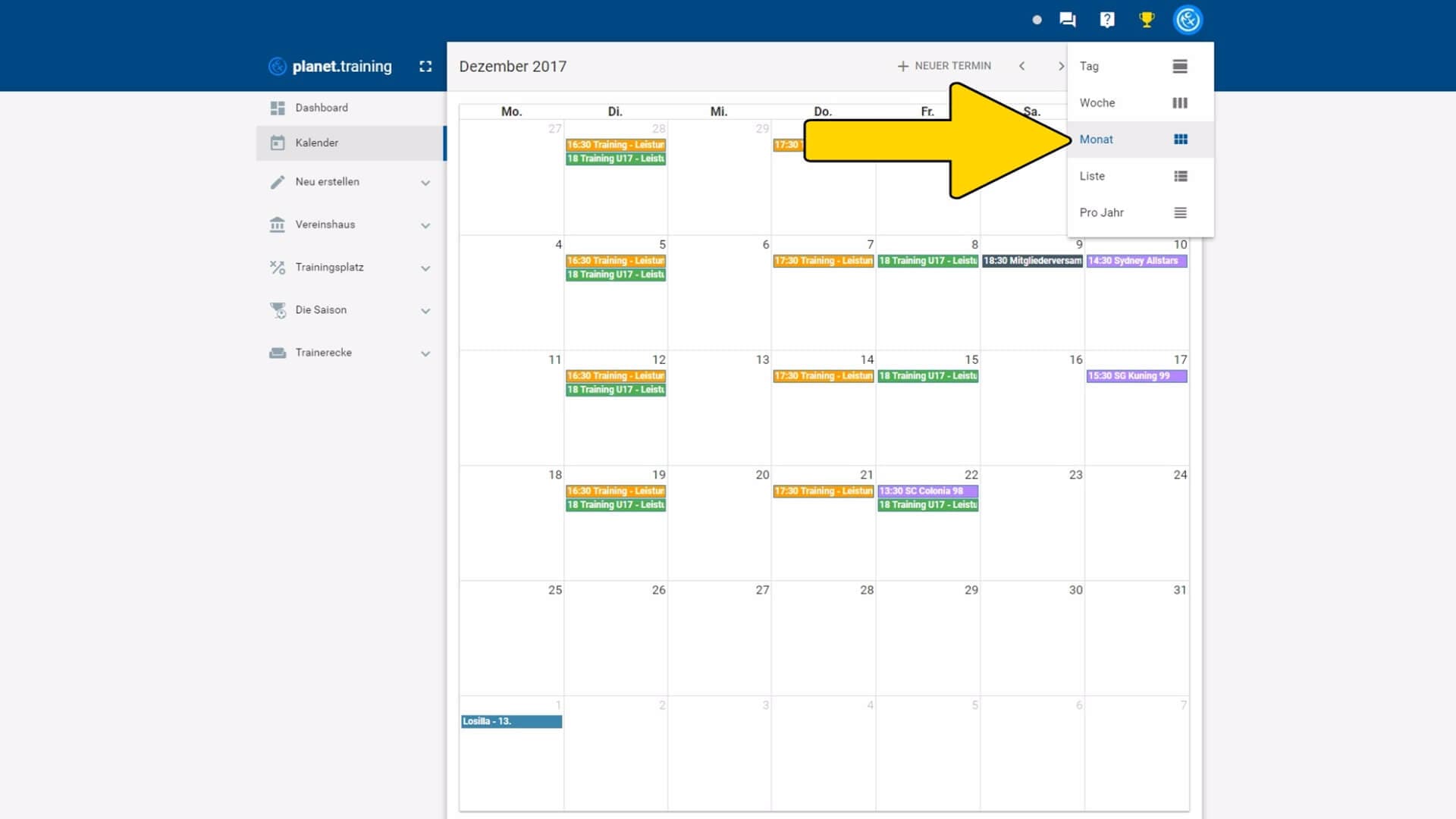
Task: Go to previous month arrow
Action: [x=1022, y=66]
